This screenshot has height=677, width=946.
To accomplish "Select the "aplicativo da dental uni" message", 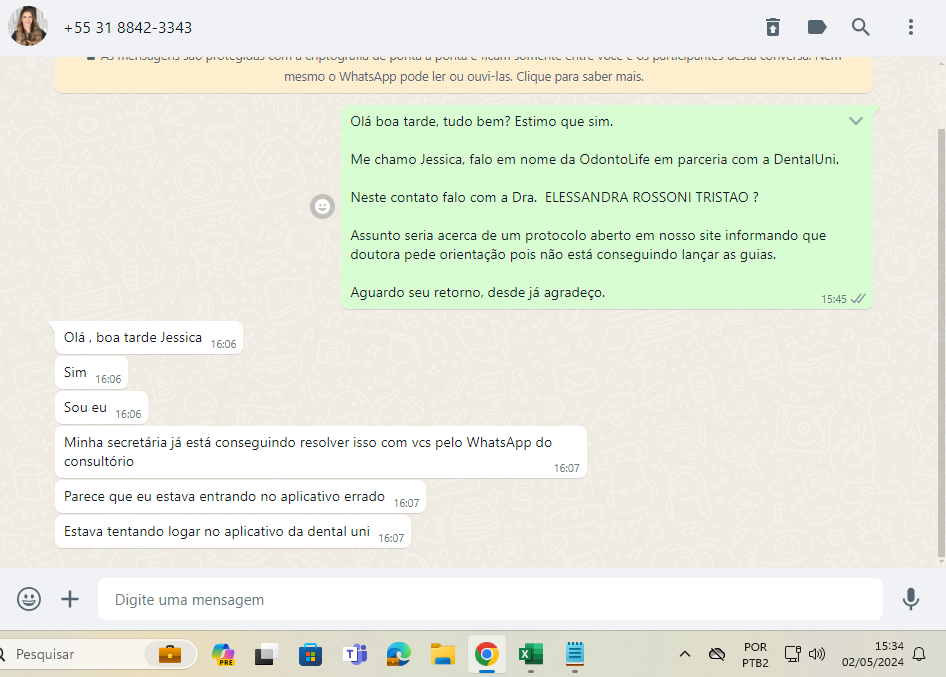I will (233, 532).
